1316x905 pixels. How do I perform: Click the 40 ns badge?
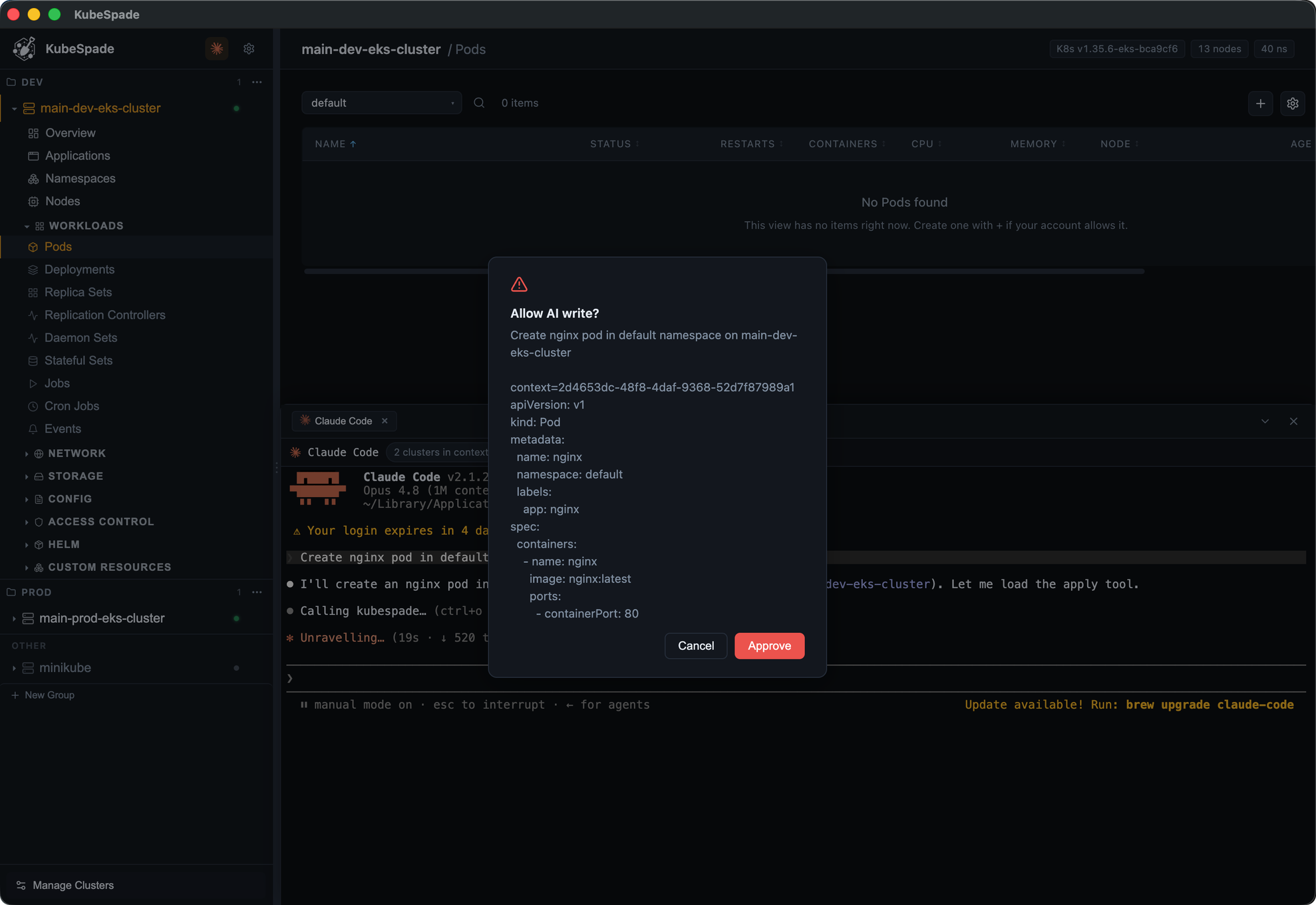(x=1273, y=49)
